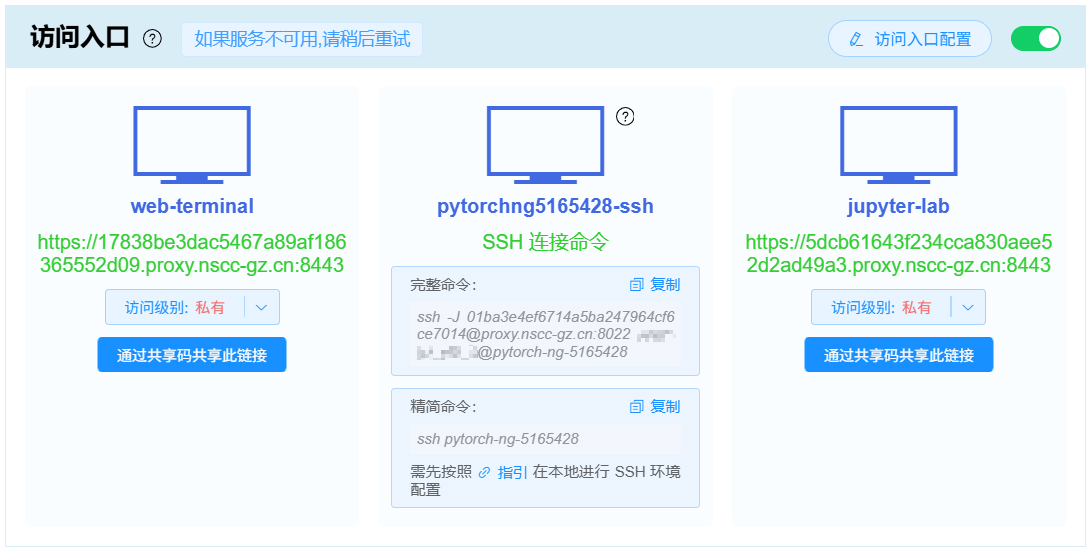1092x552 pixels.
Task: Open the web-terminal proxy URL link
Action: click(x=192, y=253)
